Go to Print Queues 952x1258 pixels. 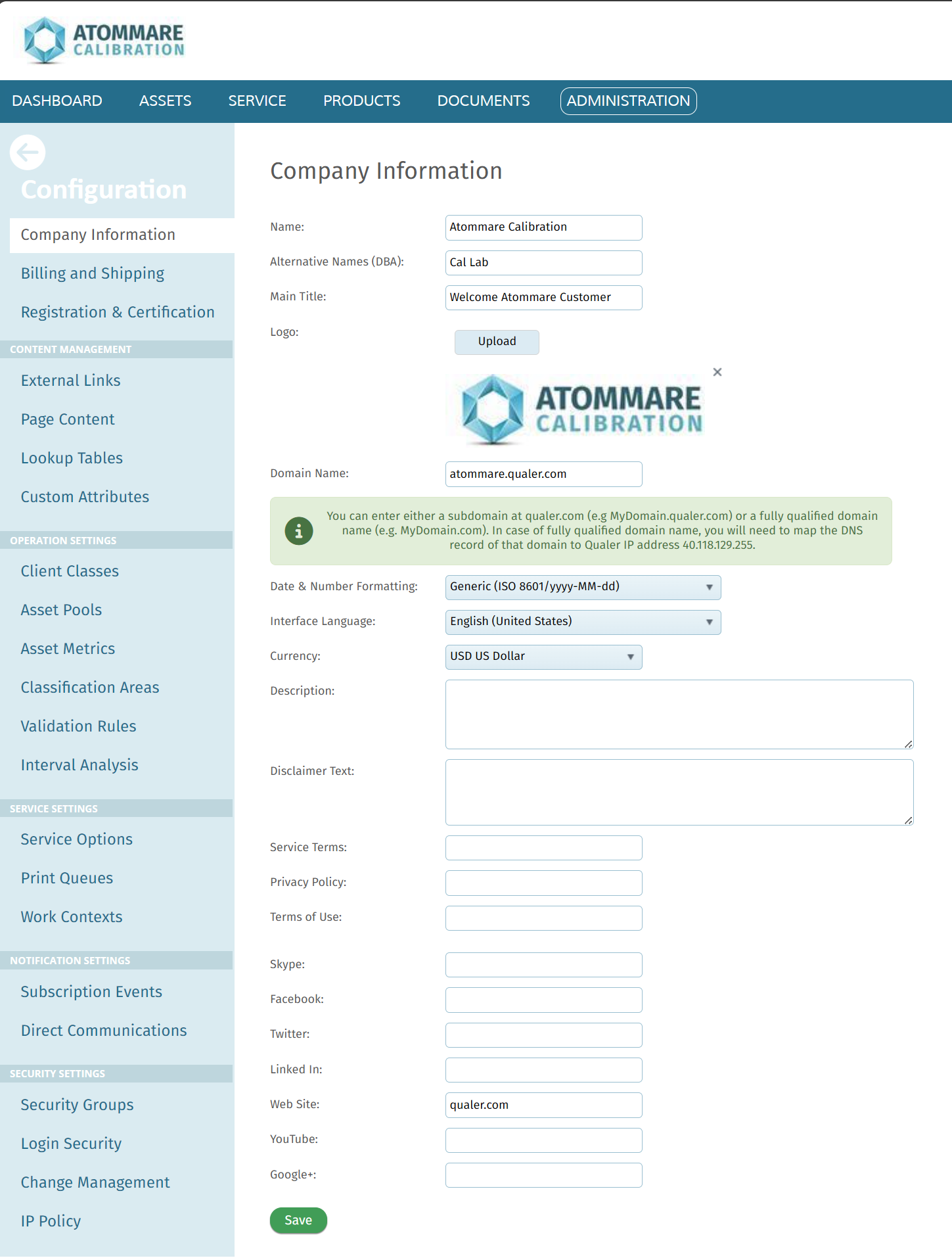[x=67, y=878]
